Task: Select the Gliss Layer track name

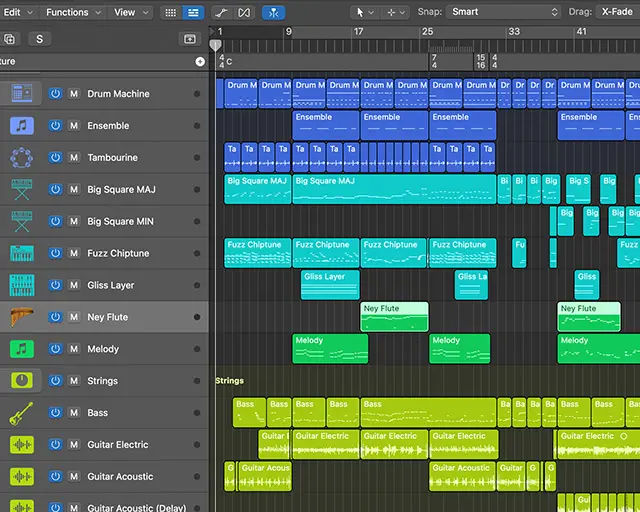Action: 111,285
